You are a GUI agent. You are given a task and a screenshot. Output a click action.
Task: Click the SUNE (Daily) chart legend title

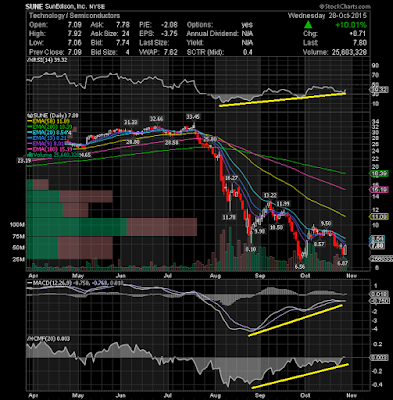[53, 115]
